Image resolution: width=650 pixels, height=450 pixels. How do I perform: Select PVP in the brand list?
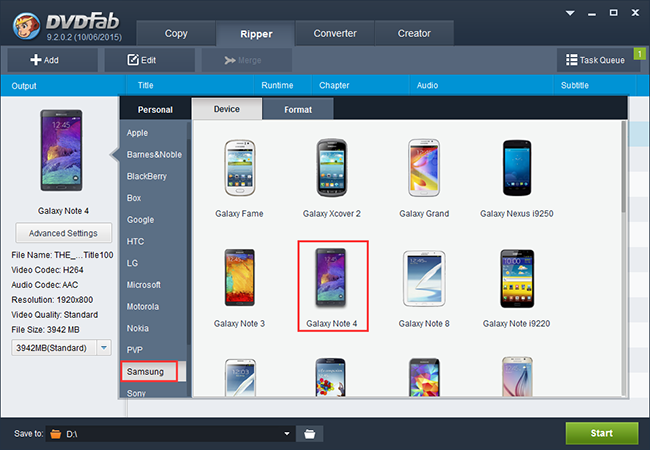(x=135, y=350)
